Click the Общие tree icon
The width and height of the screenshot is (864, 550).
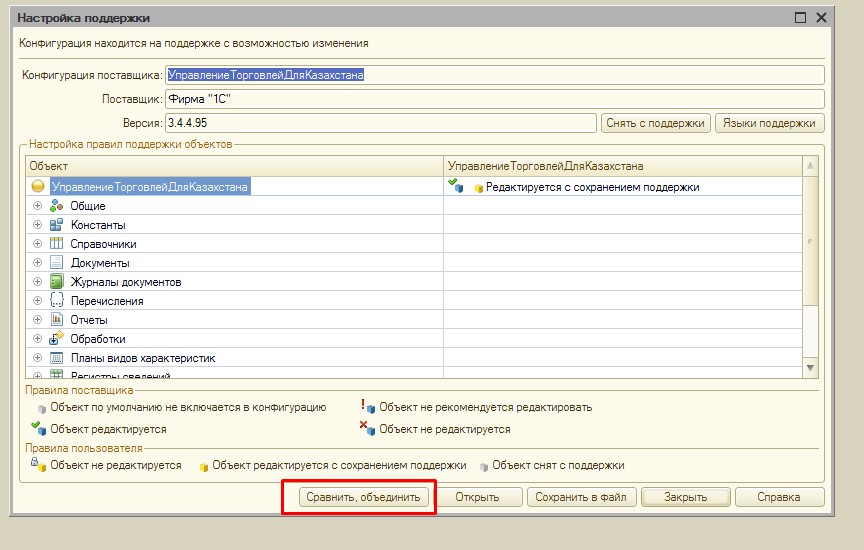pyautogui.click(x=56, y=206)
